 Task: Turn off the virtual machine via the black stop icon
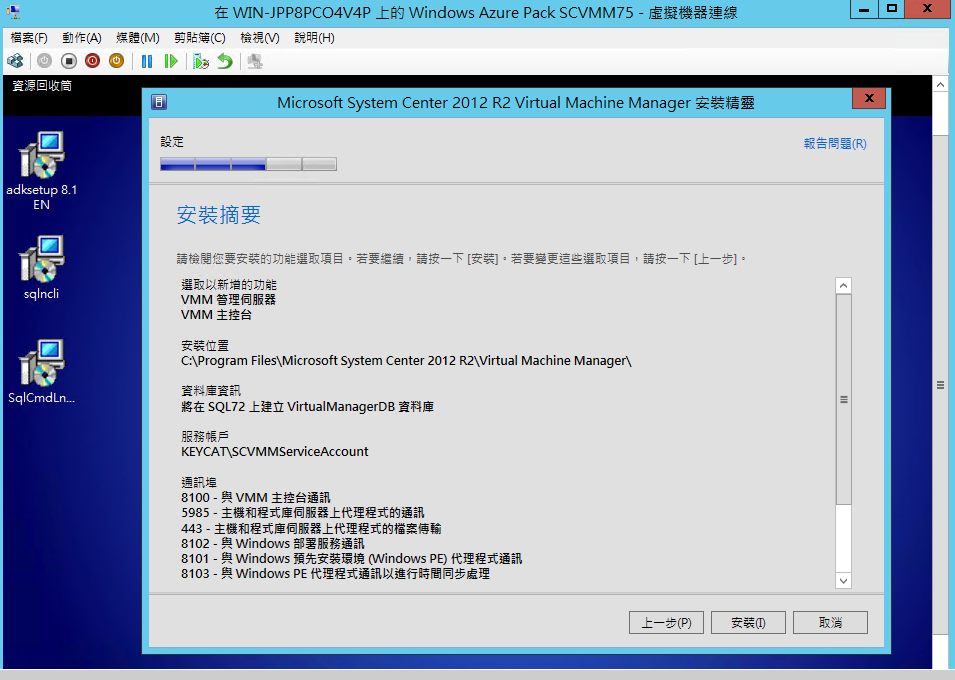69,61
